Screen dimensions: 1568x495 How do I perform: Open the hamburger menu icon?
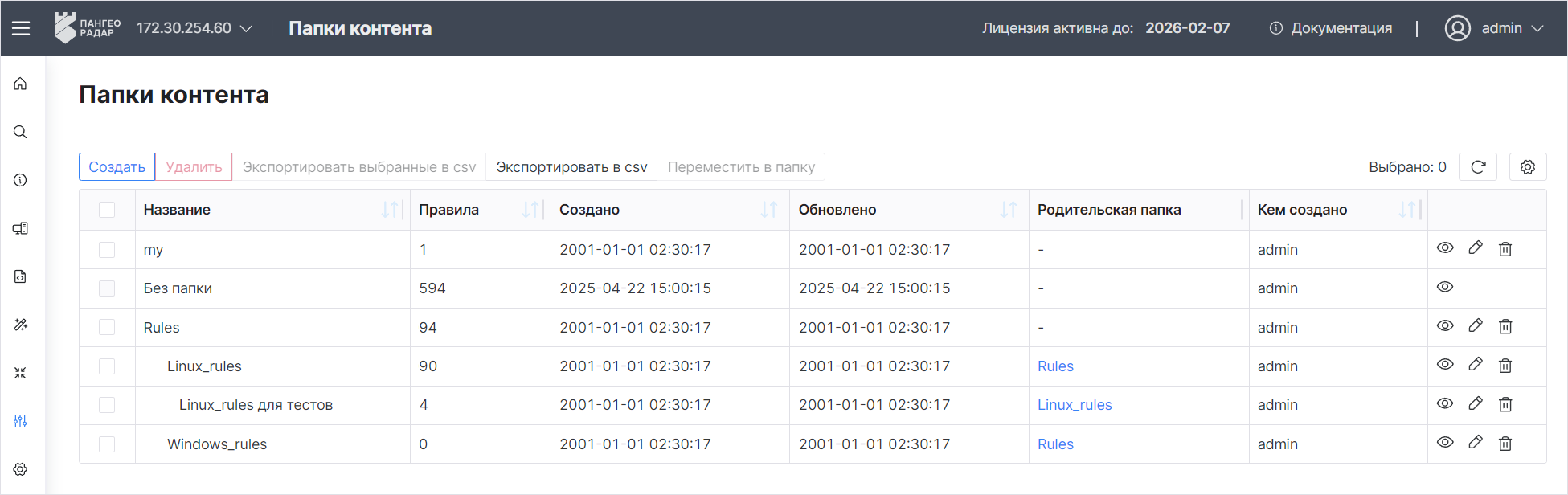coord(21,28)
